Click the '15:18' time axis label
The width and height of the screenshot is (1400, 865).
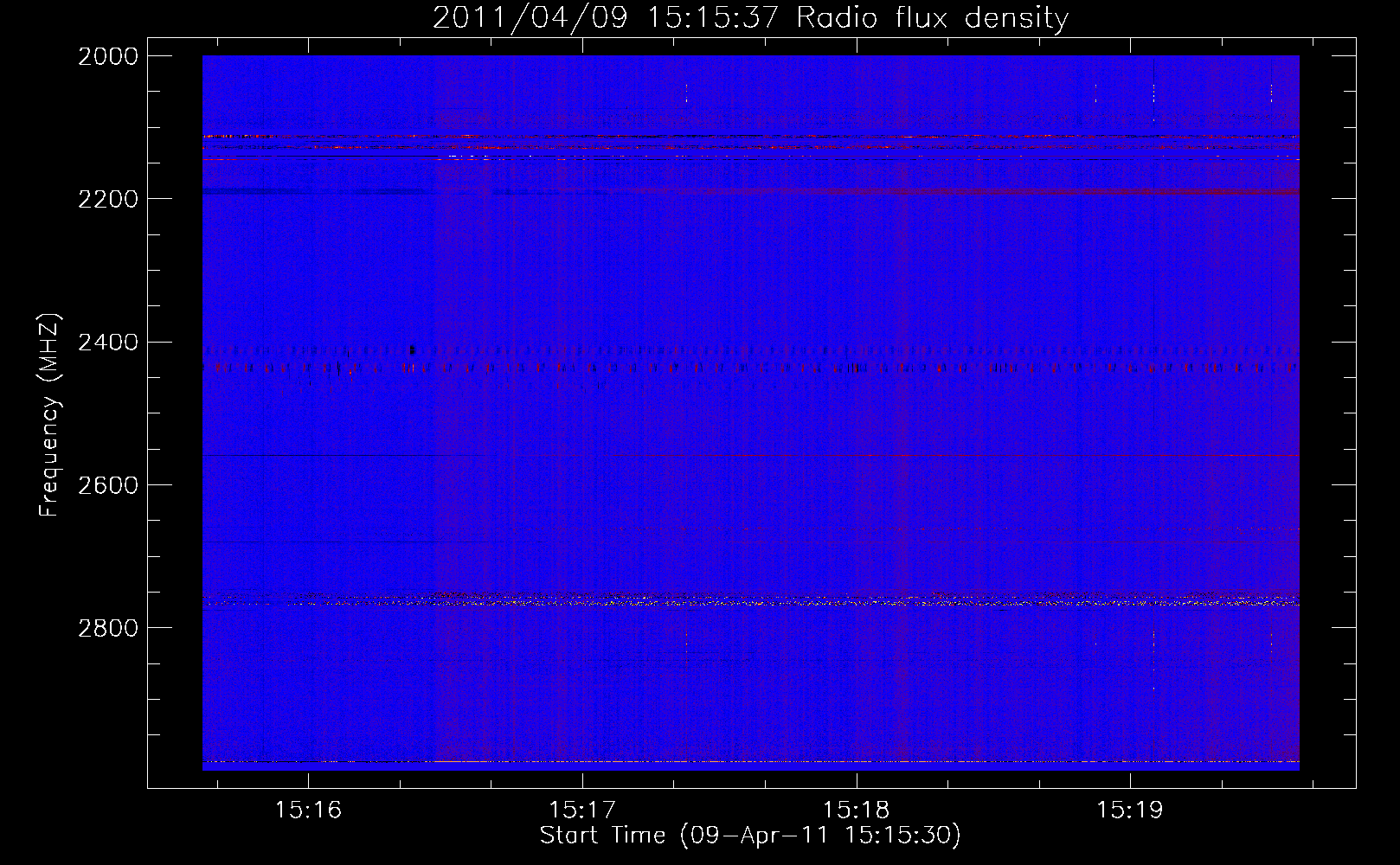pyautogui.click(x=856, y=811)
